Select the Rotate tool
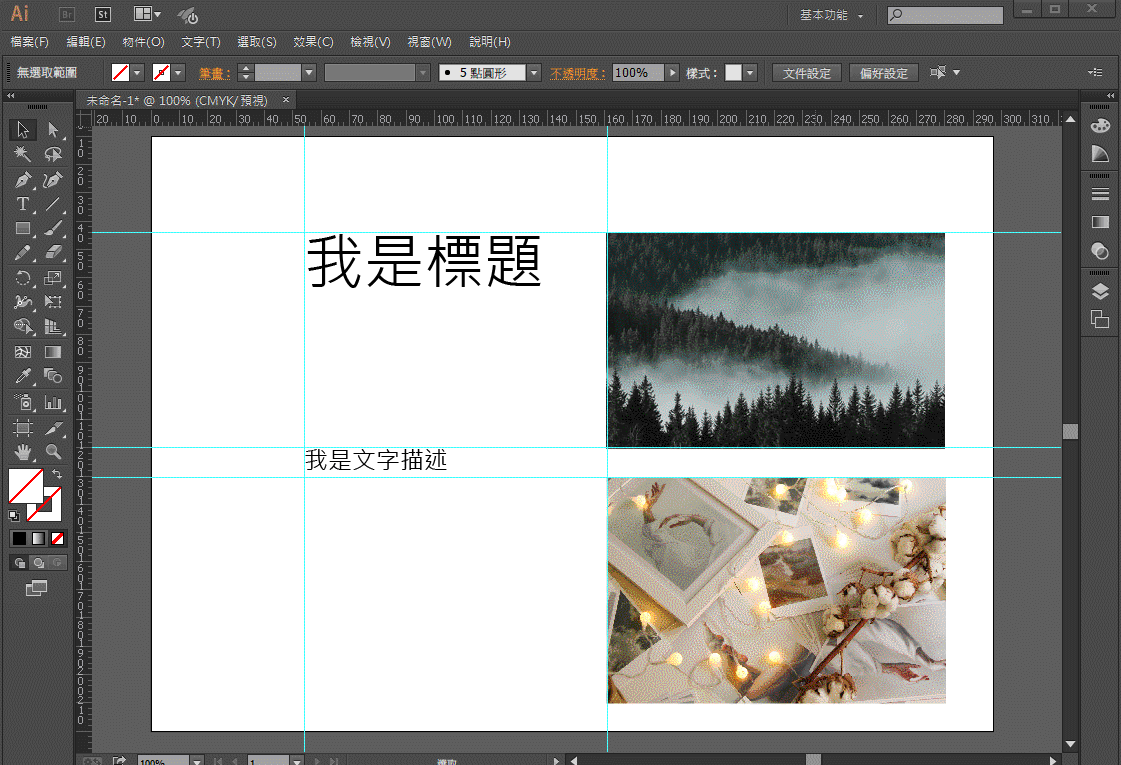This screenshot has width=1121, height=765. (23, 277)
